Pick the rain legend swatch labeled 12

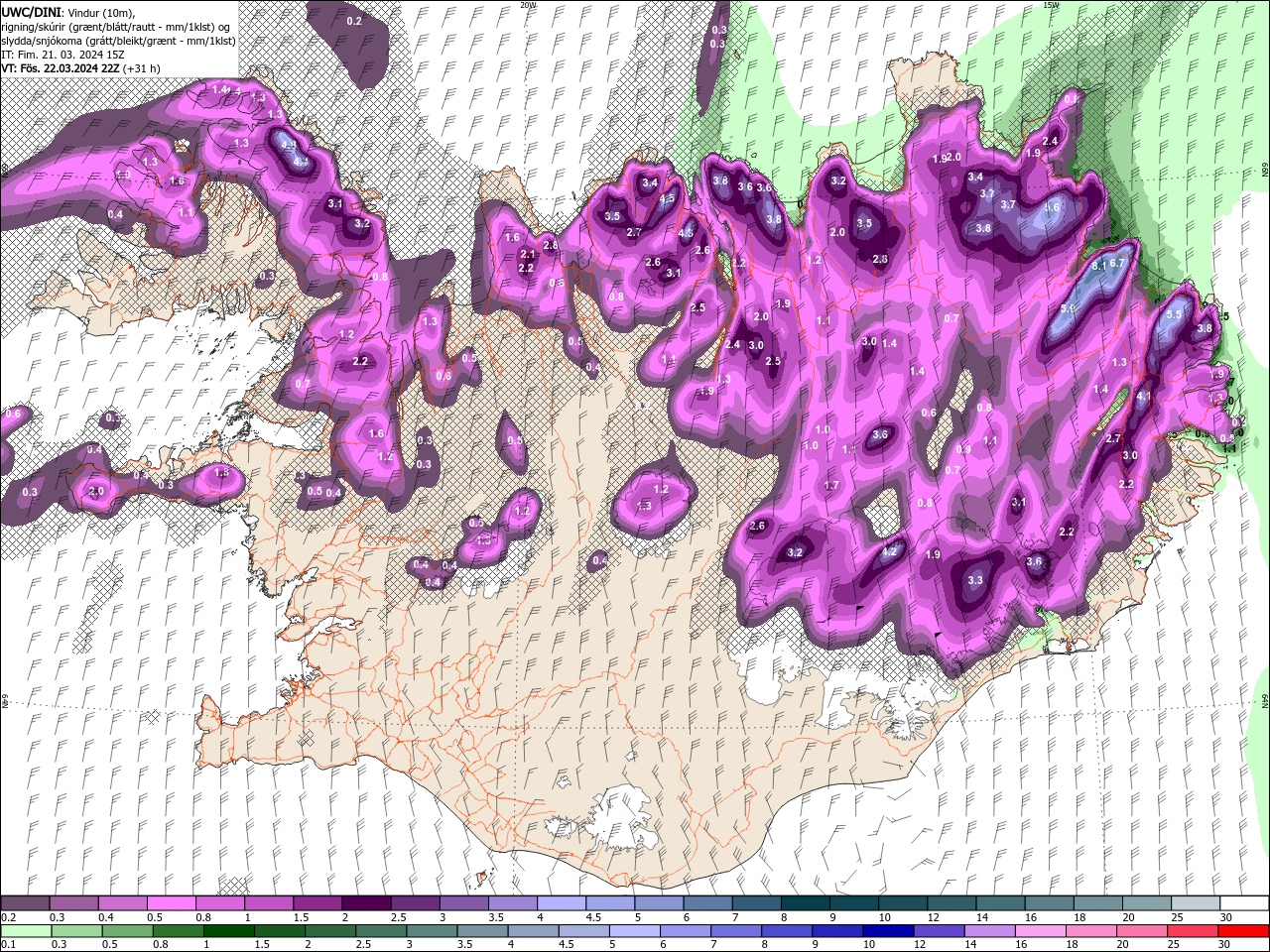[x=940, y=930]
